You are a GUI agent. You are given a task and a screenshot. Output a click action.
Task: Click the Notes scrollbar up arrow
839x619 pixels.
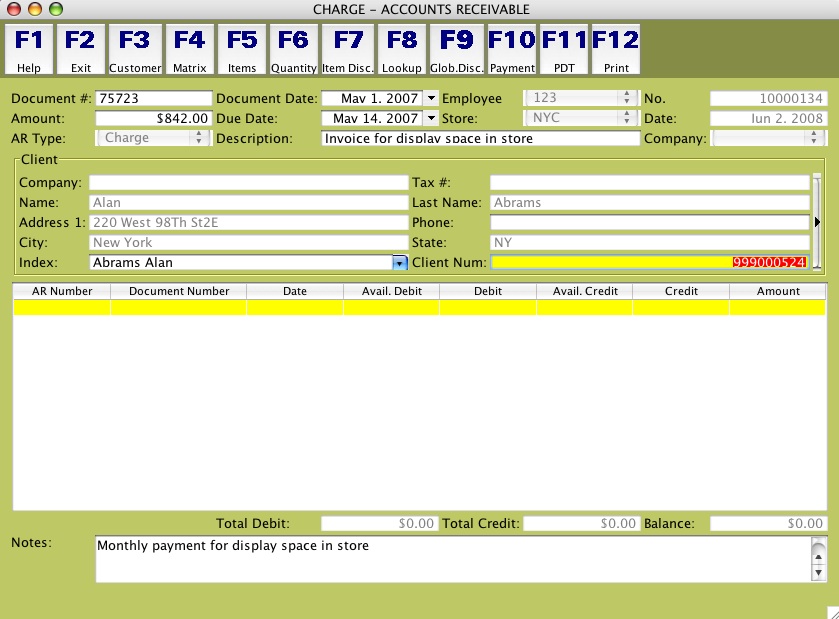click(x=818, y=557)
